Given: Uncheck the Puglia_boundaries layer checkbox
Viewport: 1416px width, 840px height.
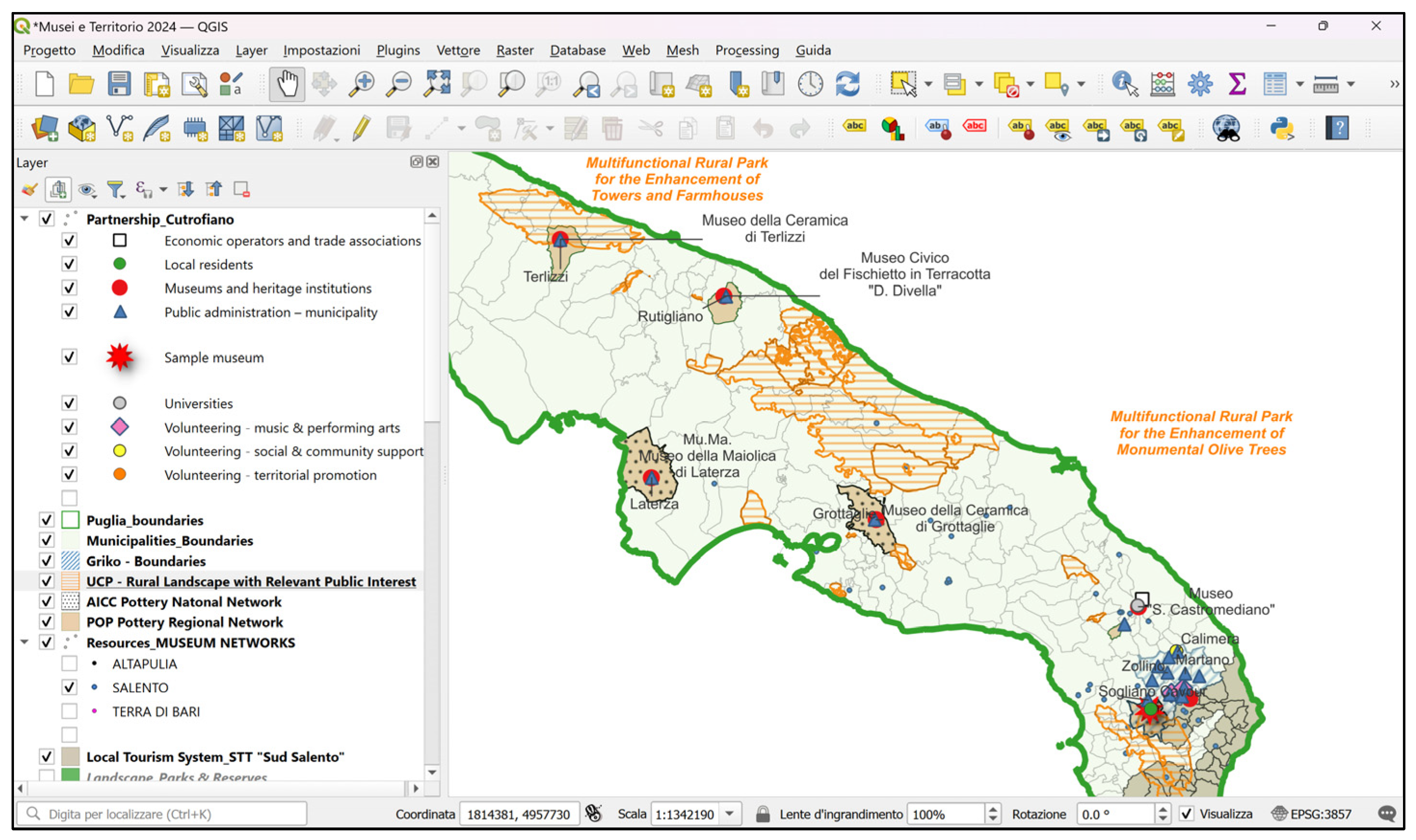Looking at the screenshot, I should pyautogui.click(x=46, y=519).
